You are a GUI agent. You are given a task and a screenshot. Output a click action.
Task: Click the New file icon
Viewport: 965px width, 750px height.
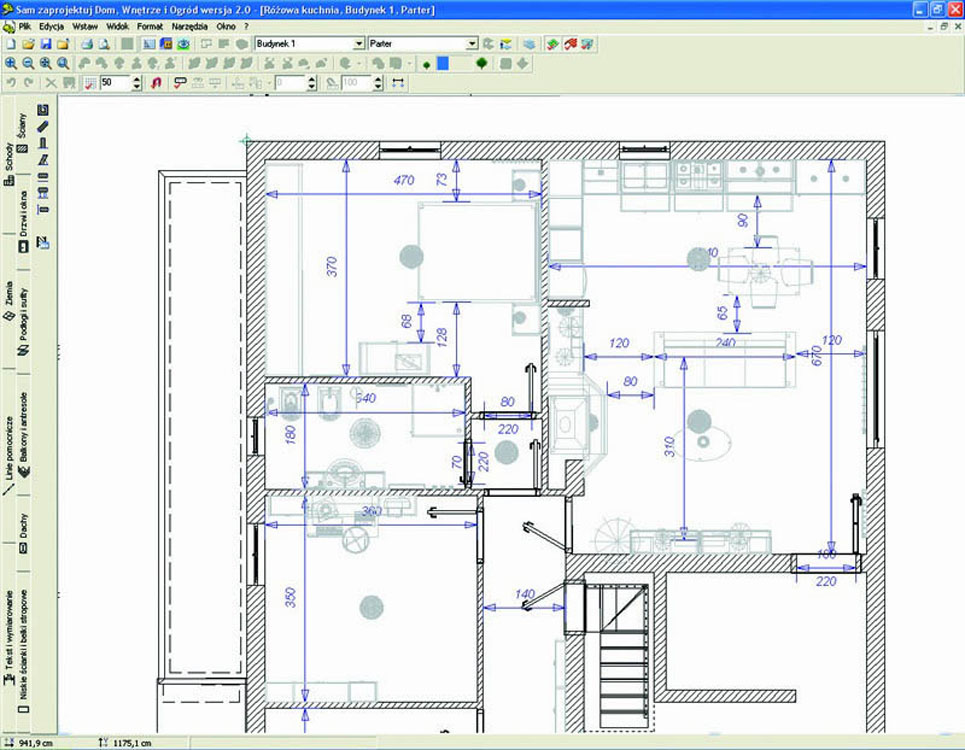pos(10,45)
